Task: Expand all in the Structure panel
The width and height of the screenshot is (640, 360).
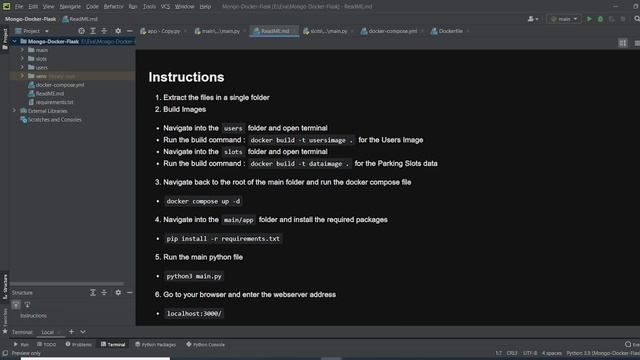Action: pyautogui.click(x=93, y=293)
